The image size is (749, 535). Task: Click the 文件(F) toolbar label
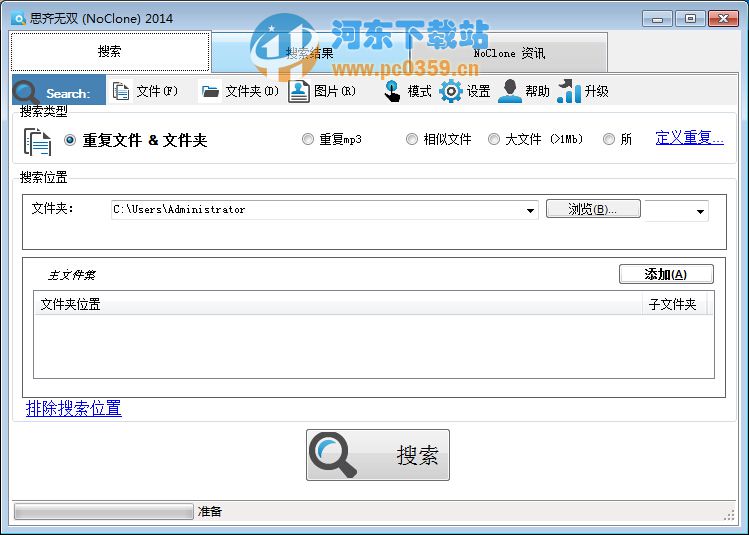(x=157, y=91)
